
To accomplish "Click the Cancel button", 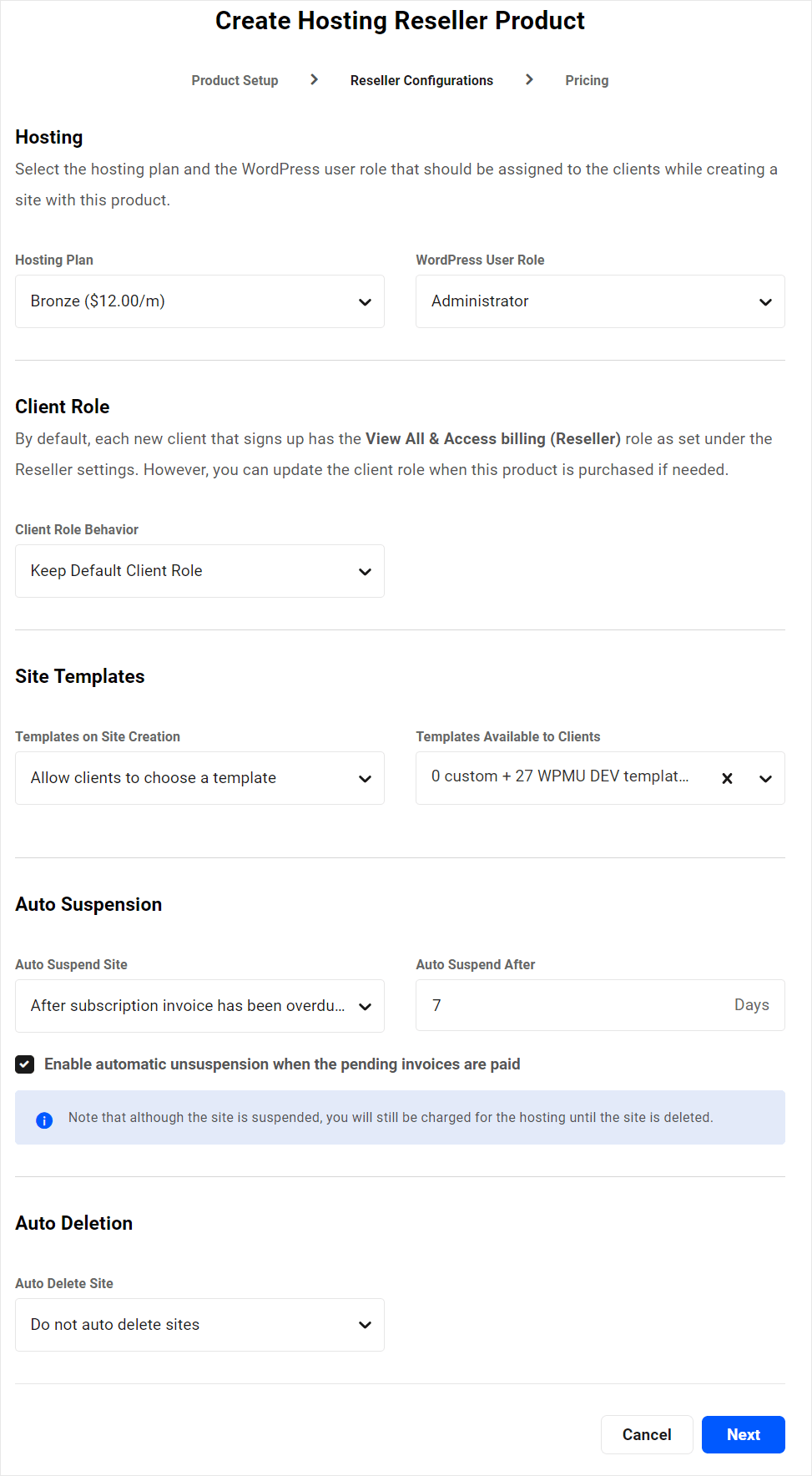I will (x=647, y=1434).
